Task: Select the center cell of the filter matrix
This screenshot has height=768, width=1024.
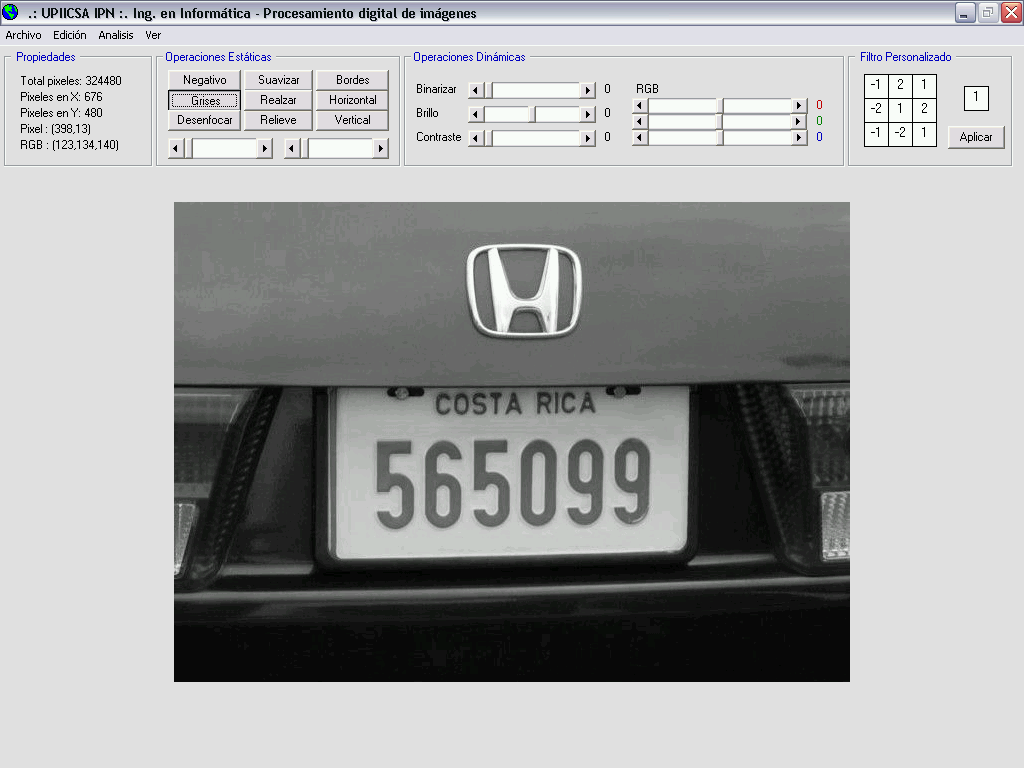Action: click(900, 109)
